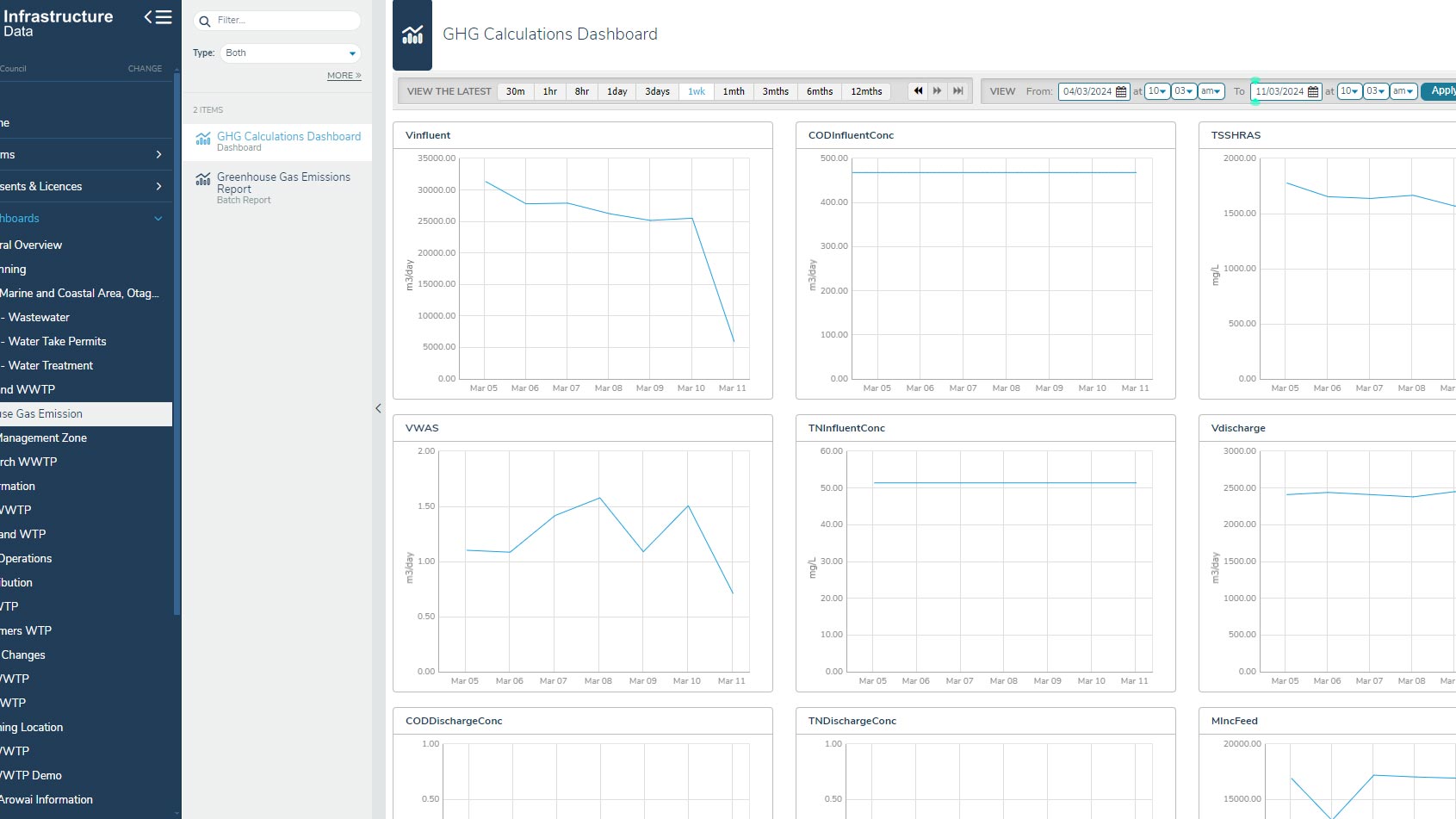Open the To am/pm dropdown
The height and width of the screenshot is (819, 1456).
tap(1403, 91)
